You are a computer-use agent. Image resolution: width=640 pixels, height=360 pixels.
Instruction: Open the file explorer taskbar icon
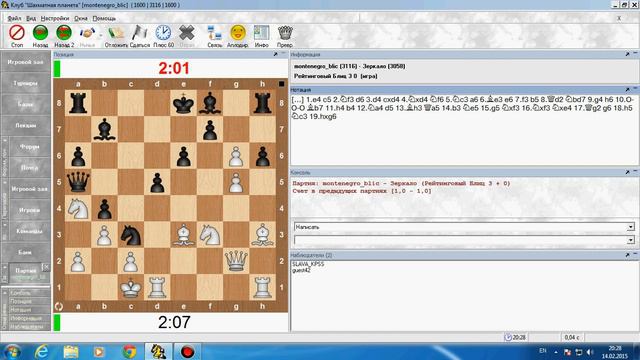coord(71,351)
